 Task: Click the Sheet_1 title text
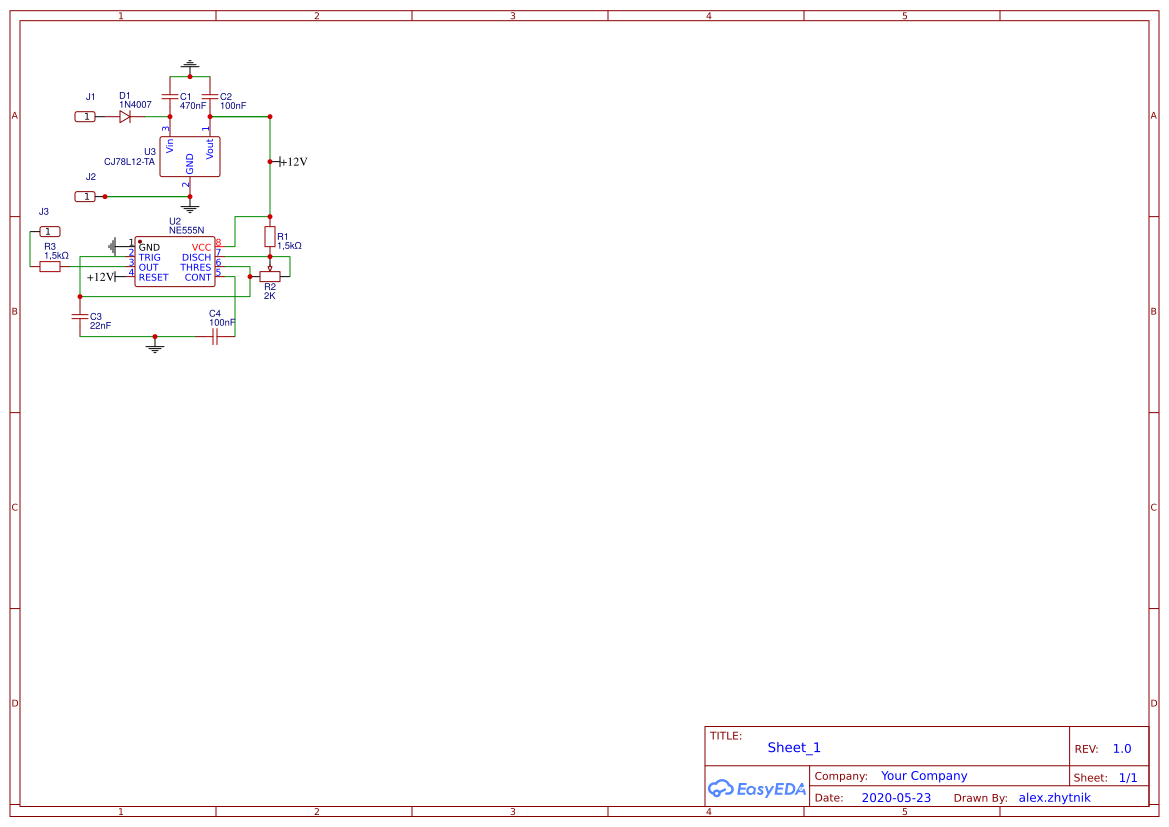point(793,747)
